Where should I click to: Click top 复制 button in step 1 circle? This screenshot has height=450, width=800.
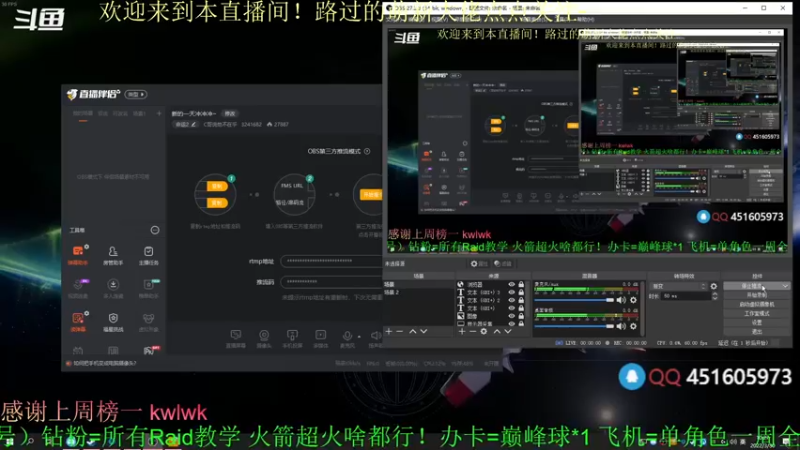[217, 186]
